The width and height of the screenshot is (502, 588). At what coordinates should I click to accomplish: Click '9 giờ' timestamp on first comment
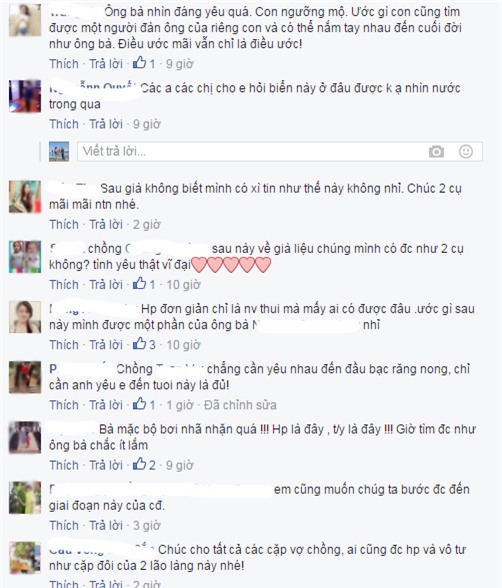180,64
